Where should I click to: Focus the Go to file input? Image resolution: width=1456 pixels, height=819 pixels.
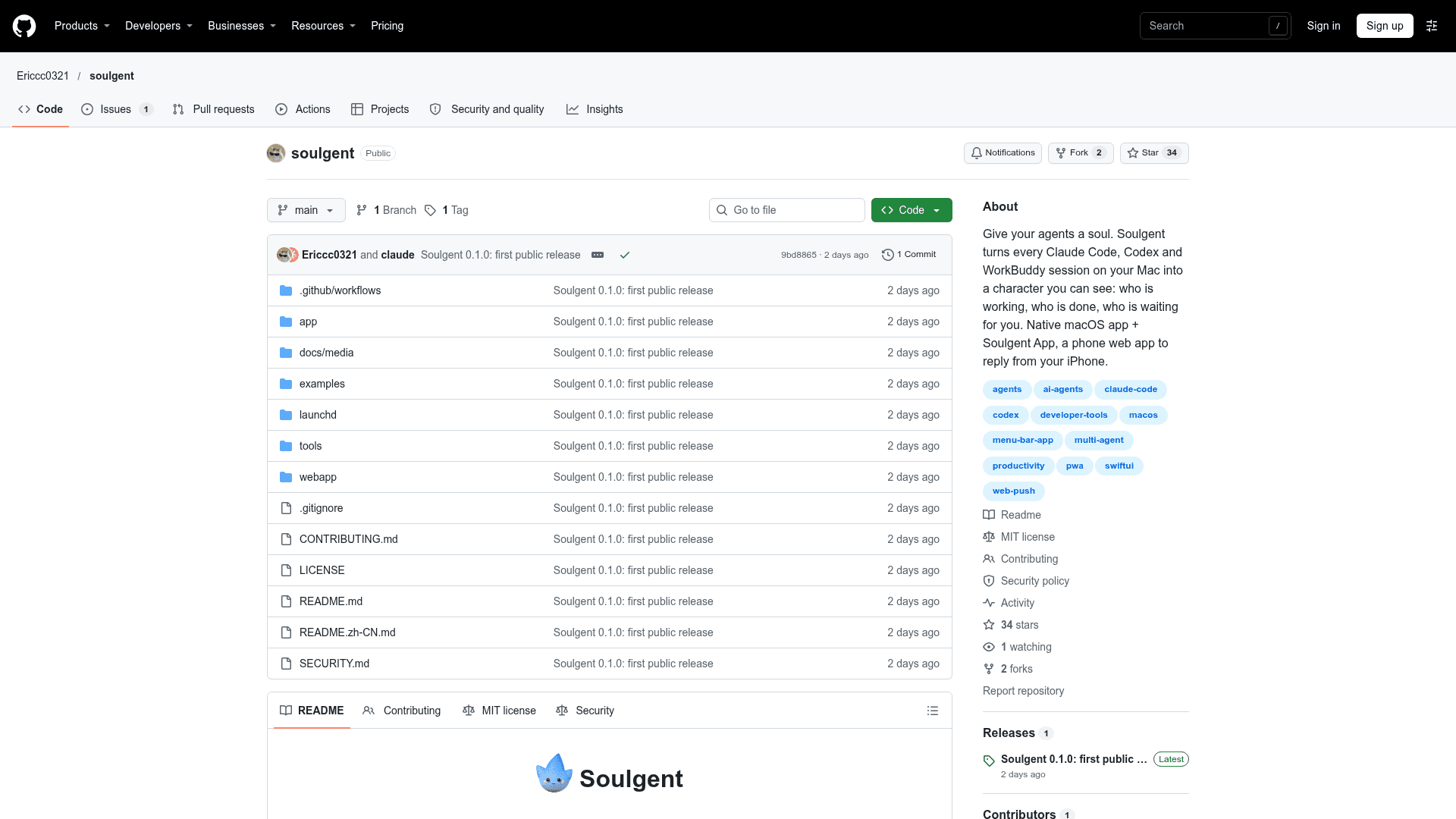click(787, 210)
